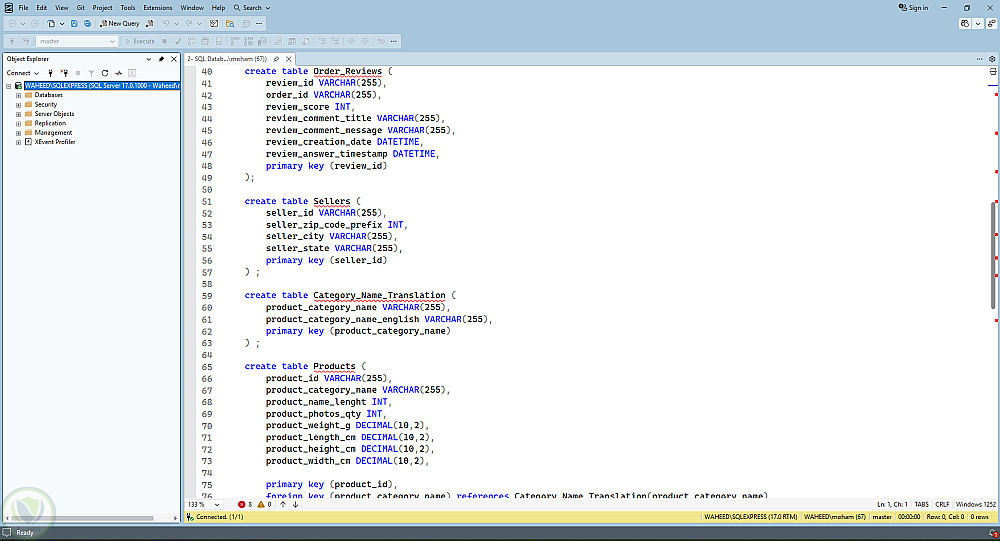1000x541 pixels.
Task: Click the New Query button
Action: point(121,23)
